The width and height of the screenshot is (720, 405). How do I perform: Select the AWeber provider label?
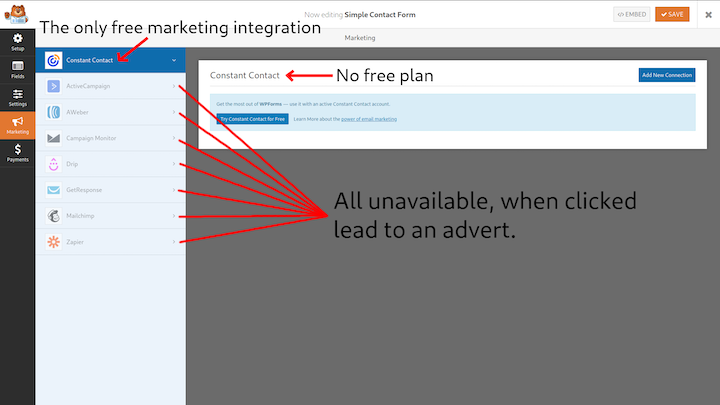point(77,112)
